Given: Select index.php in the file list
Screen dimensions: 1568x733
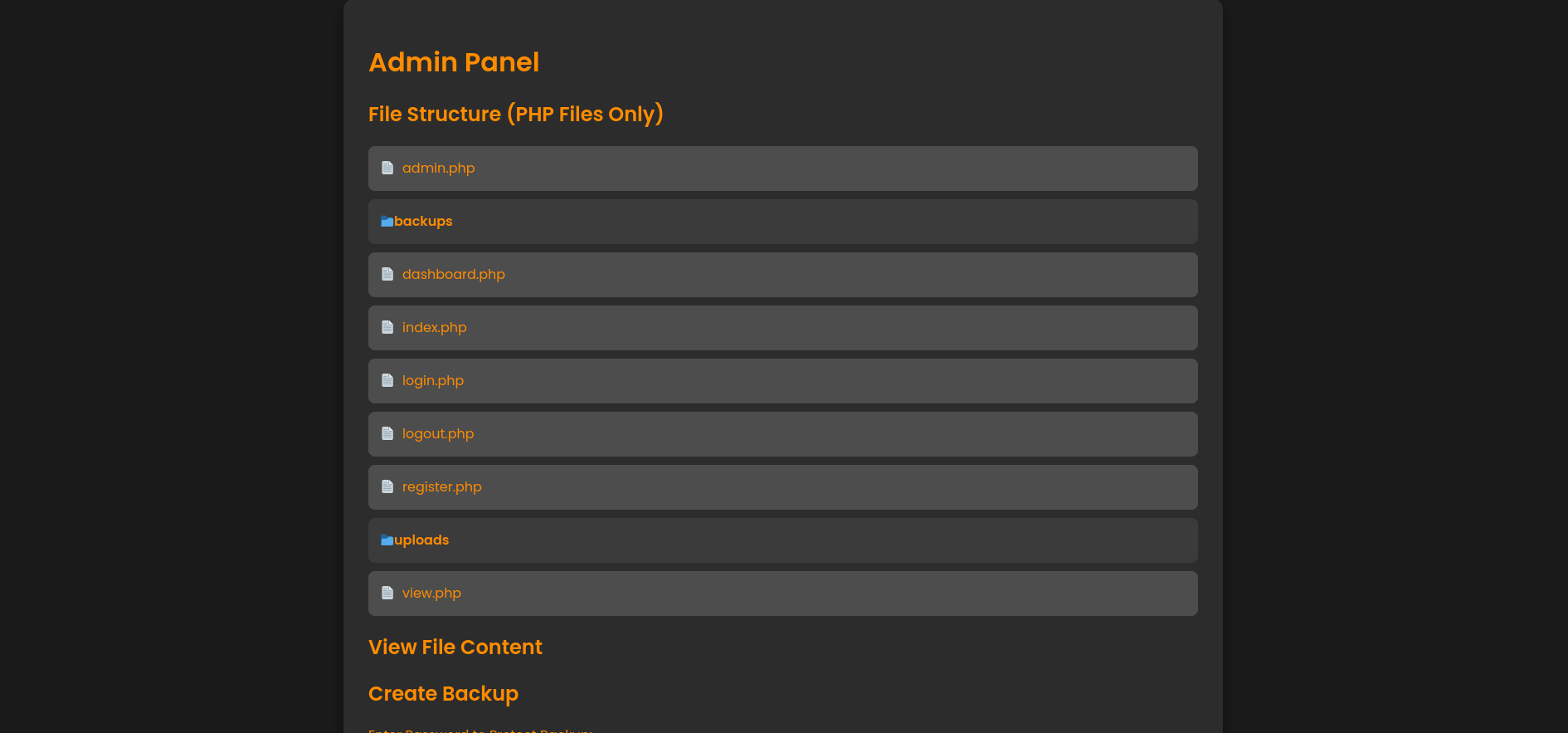Looking at the screenshot, I should click(434, 328).
